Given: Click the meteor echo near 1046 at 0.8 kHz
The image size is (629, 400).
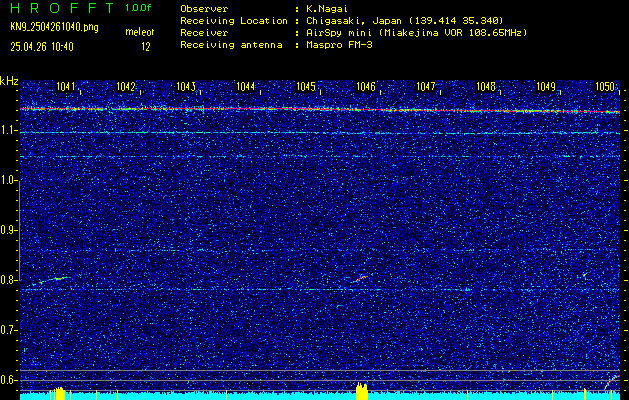Looking at the screenshot, I should [360, 278].
